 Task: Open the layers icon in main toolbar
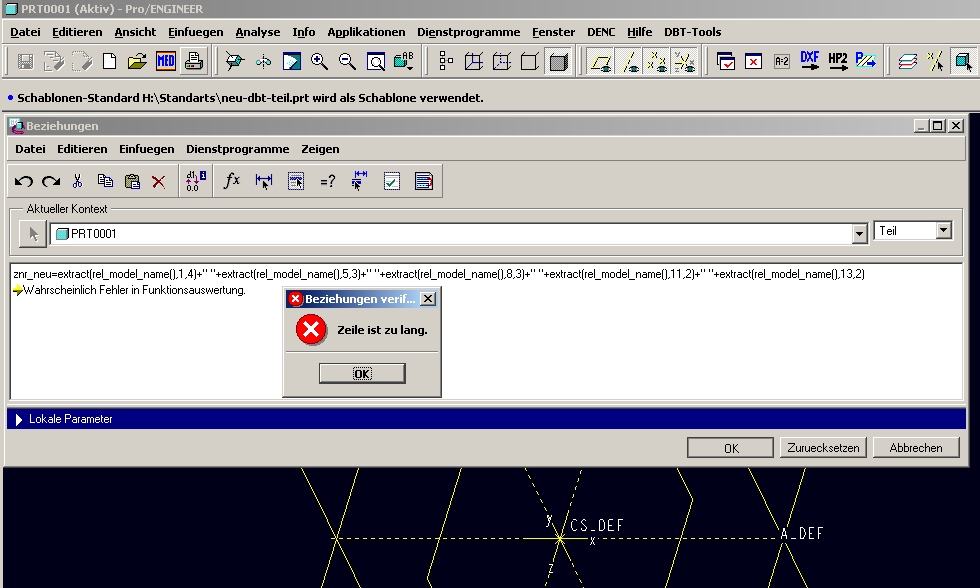(x=908, y=61)
